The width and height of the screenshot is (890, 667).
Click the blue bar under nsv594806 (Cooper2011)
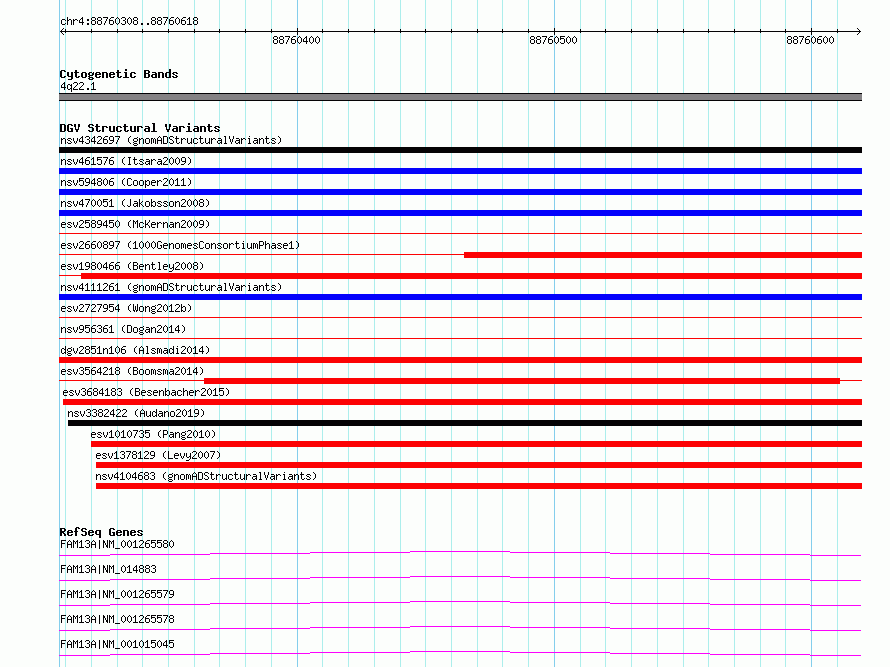click(460, 192)
